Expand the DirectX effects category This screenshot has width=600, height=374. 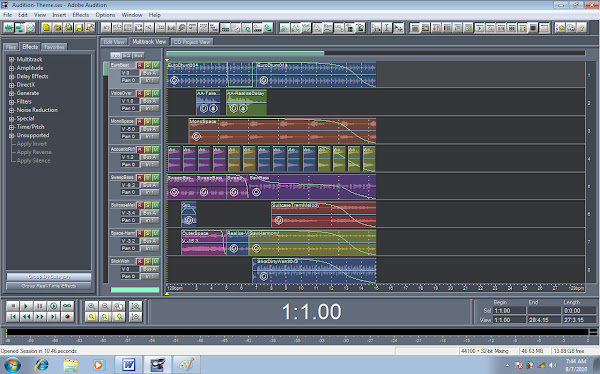pyautogui.click(x=11, y=85)
